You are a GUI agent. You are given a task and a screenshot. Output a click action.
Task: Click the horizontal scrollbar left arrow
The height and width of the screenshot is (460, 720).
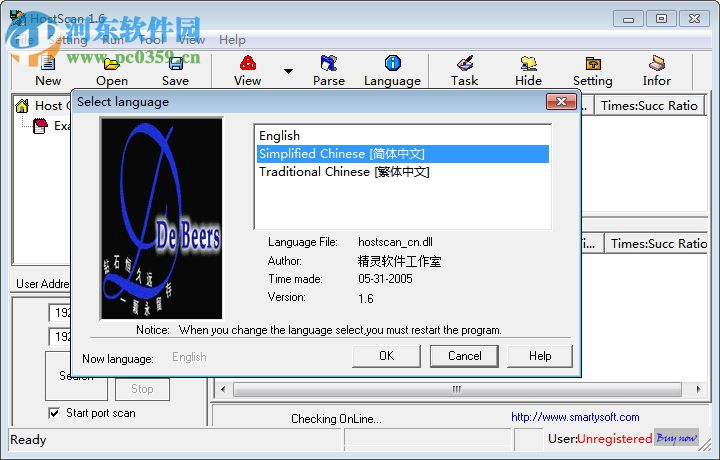[x=223, y=389]
